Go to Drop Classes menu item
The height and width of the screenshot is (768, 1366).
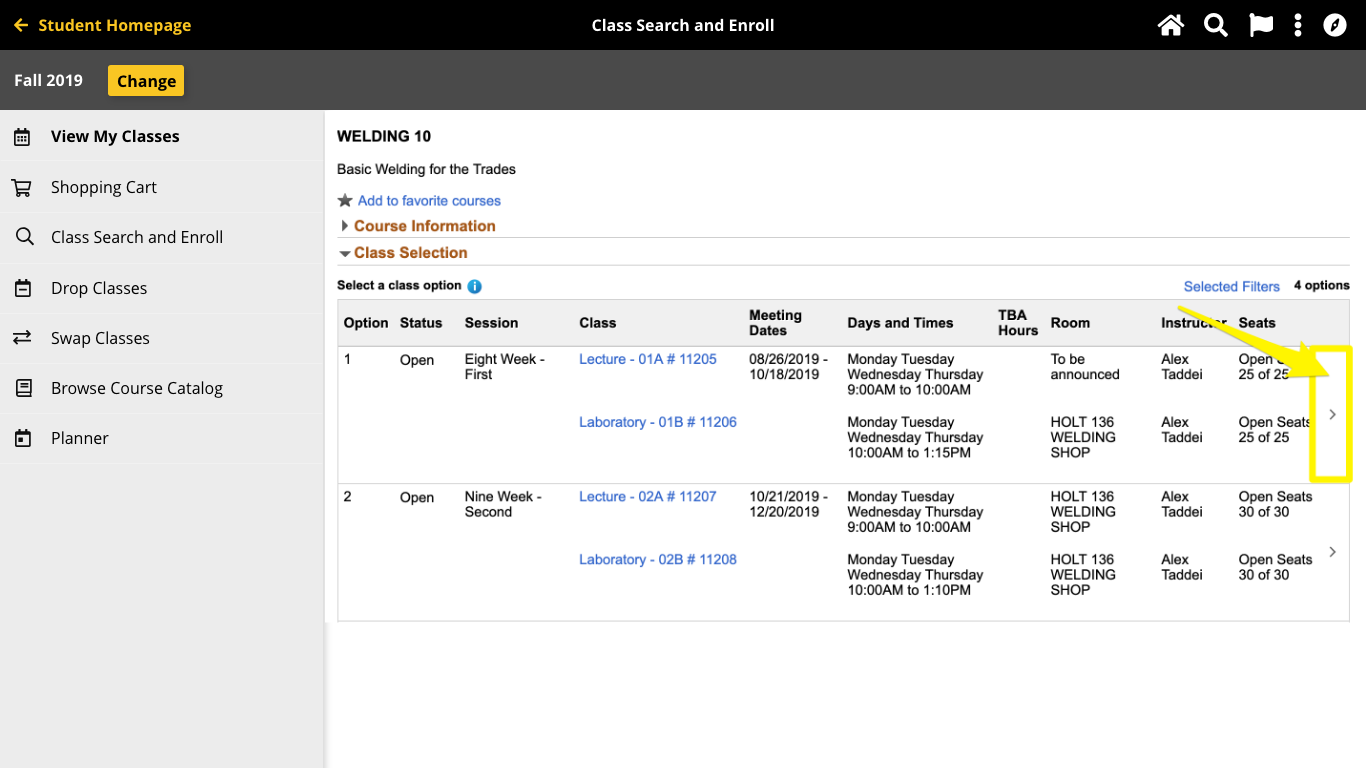point(99,288)
